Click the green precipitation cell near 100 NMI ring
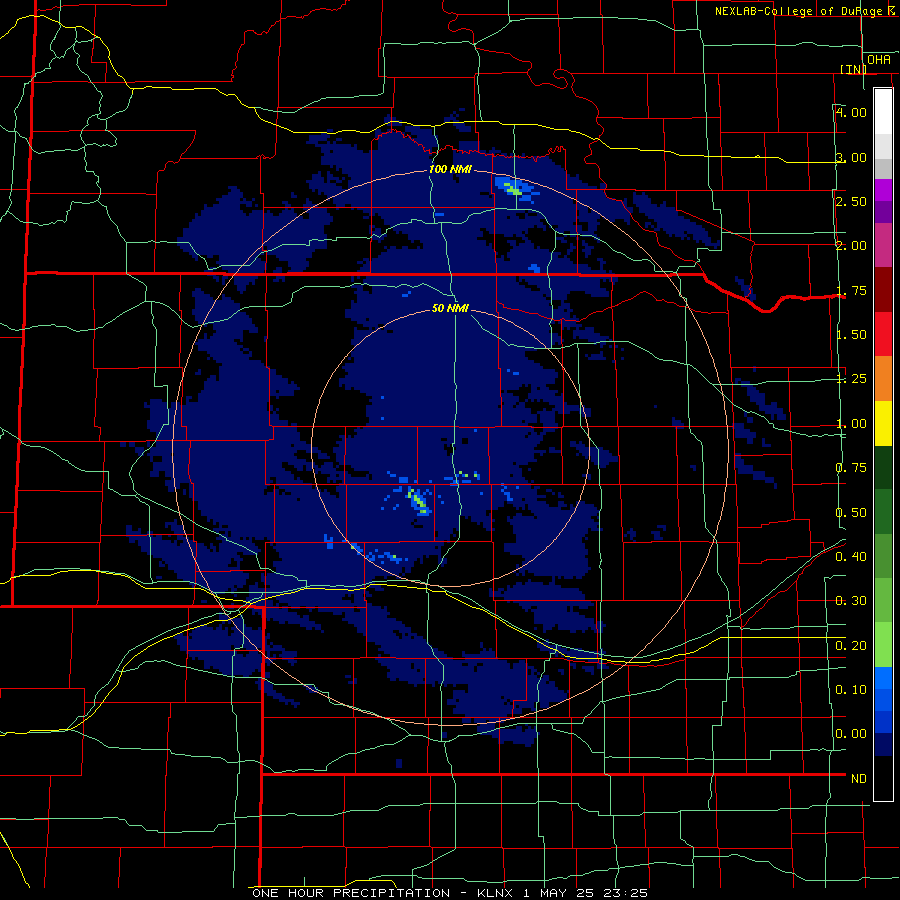The image size is (900, 900). pos(513,188)
